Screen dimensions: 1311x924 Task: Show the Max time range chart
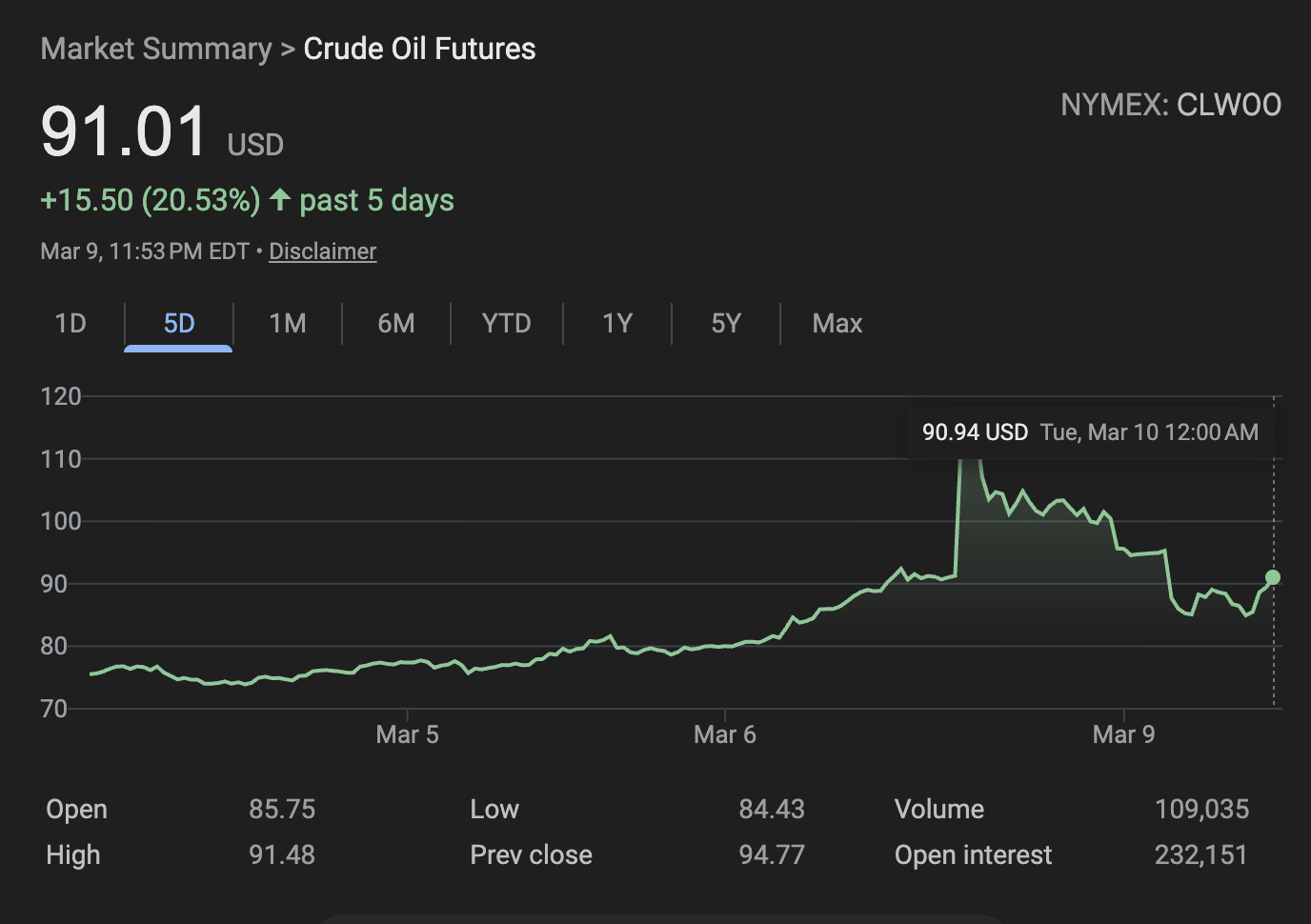[837, 324]
